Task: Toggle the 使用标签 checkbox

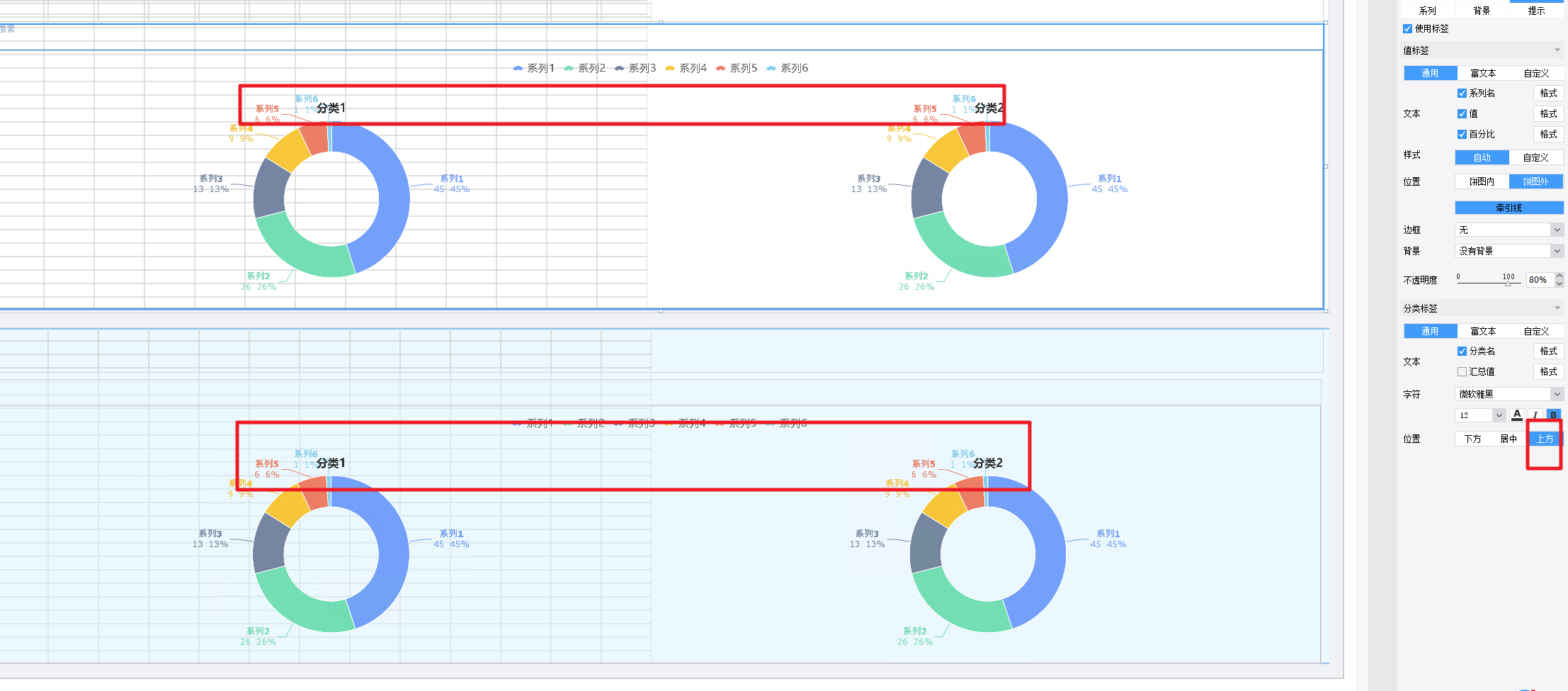Action: 1408,29
